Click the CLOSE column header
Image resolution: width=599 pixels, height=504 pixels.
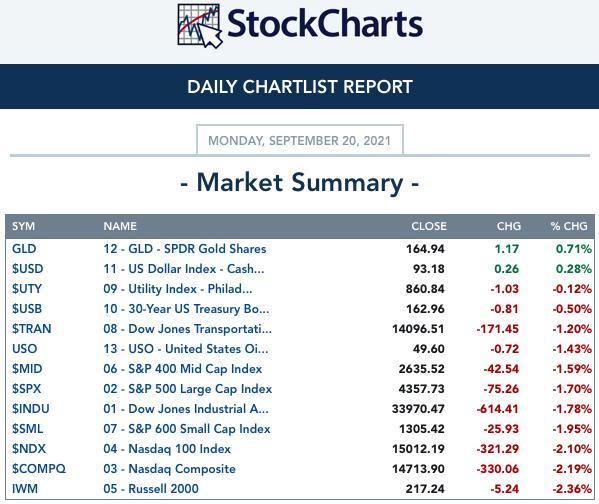(x=429, y=226)
